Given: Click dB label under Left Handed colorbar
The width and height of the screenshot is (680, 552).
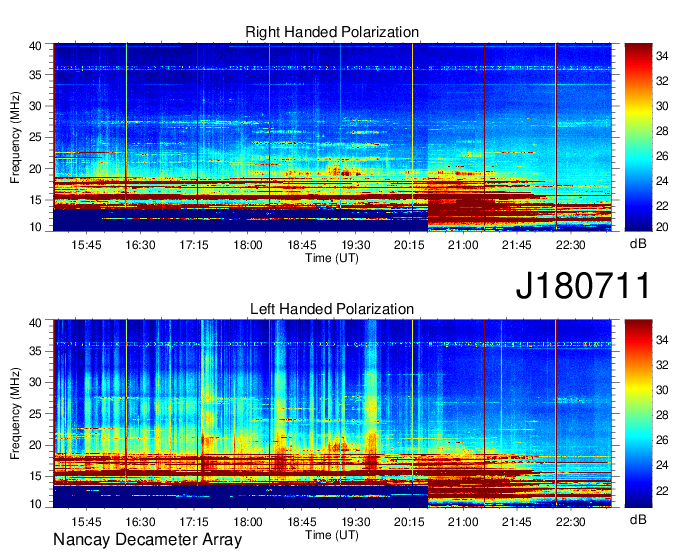Looking at the screenshot, I should [638, 519].
